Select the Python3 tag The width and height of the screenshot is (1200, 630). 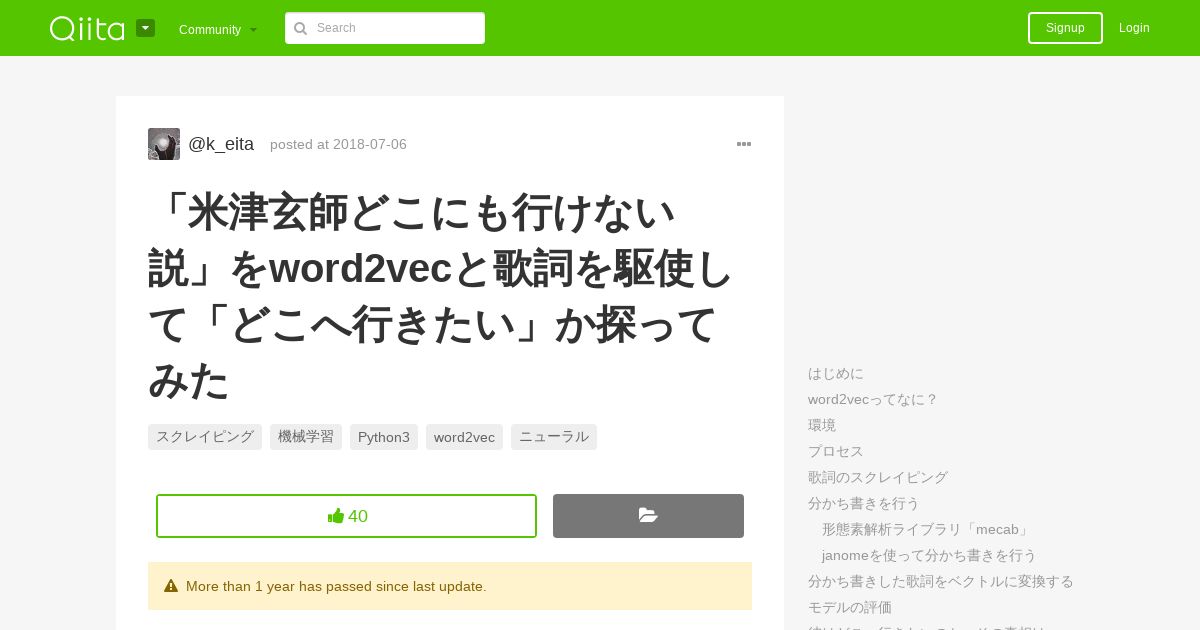click(x=384, y=437)
